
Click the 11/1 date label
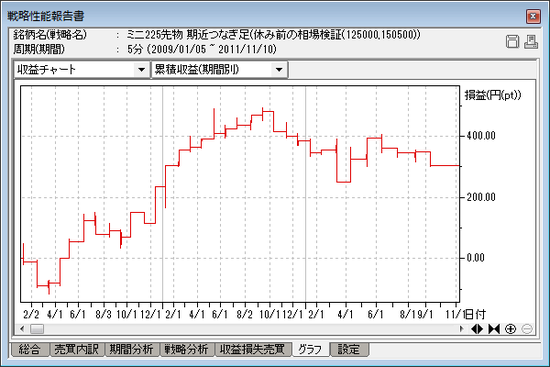pyautogui.click(x=455, y=314)
